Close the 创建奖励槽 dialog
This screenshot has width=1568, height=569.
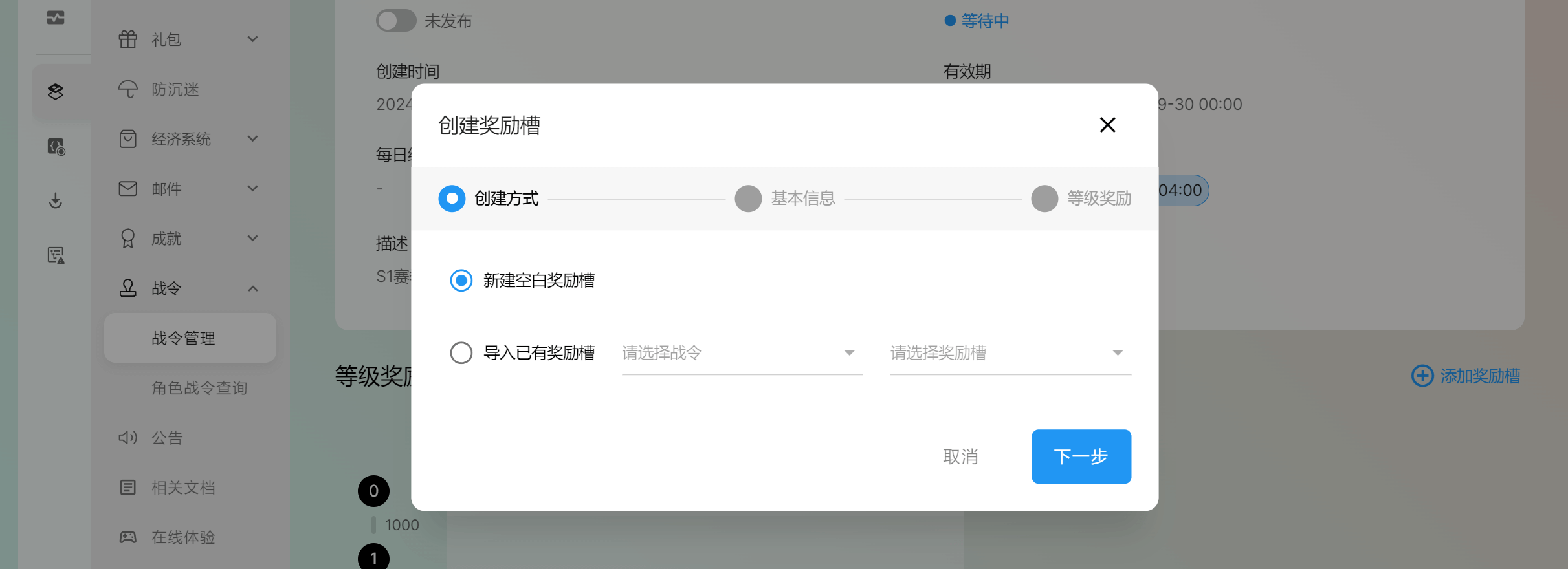coord(1107,125)
